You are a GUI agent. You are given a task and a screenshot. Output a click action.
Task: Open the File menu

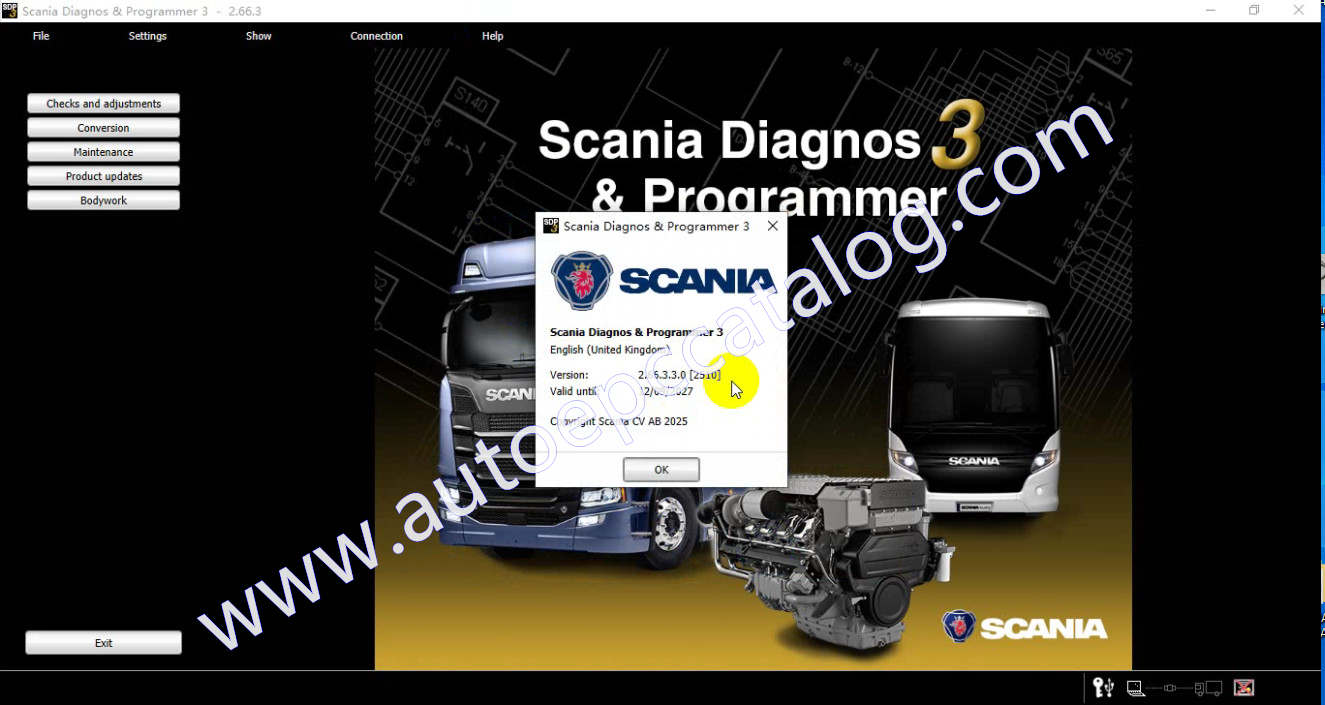tap(41, 36)
